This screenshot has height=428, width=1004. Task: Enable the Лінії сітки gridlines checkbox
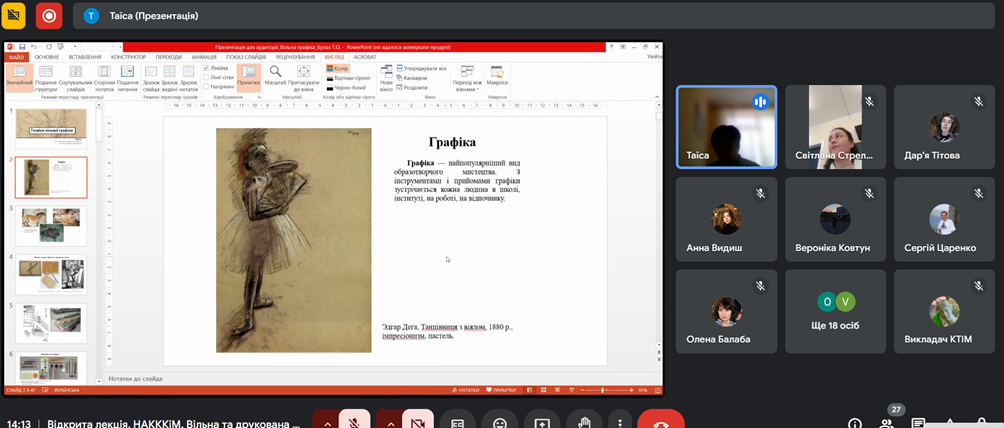(x=218, y=77)
